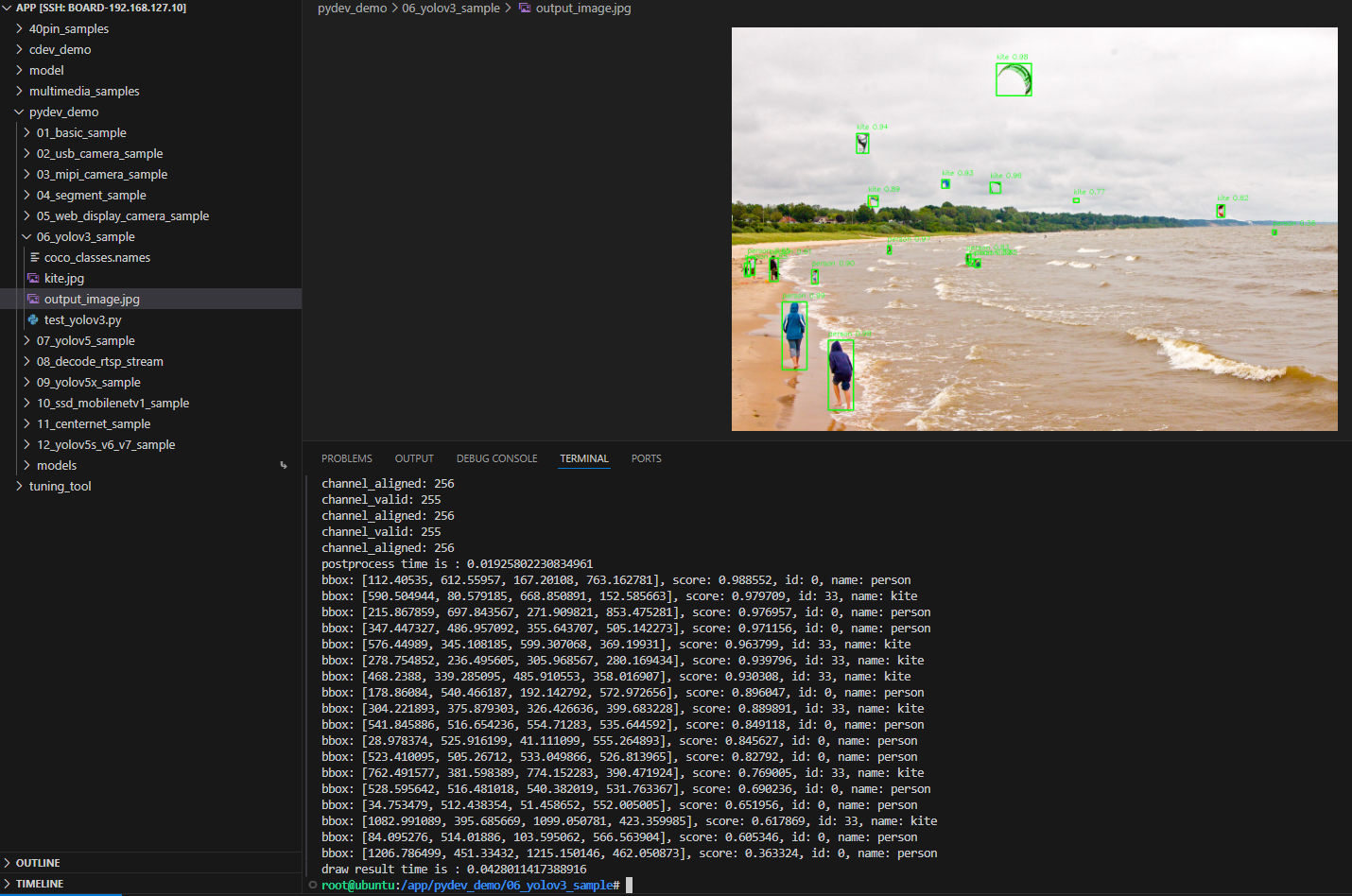1352x896 pixels.
Task: Select kite.jpg in the file explorer
Action: pyautogui.click(x=66, y=278)
